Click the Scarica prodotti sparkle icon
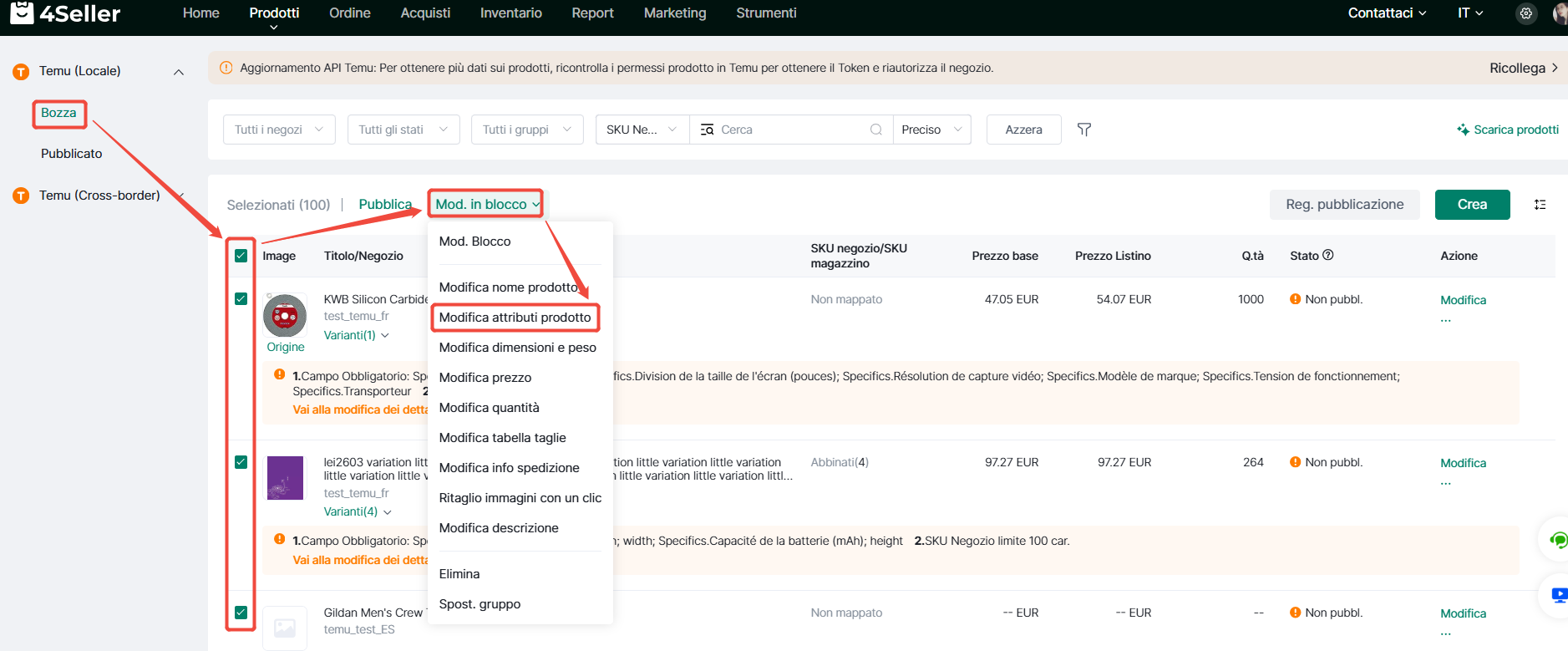The height and width of the screenshot is (651, 1568). (1464, 130)
